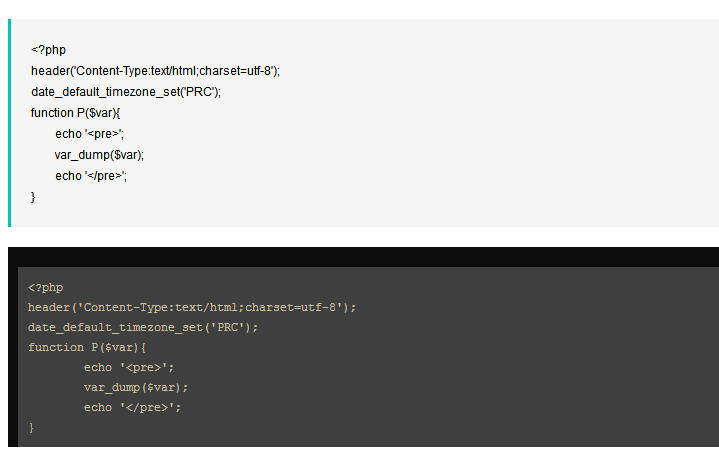719x475 pixels.
Task: Click date_default_timezone_set line in light block
Action: (125, 91)
